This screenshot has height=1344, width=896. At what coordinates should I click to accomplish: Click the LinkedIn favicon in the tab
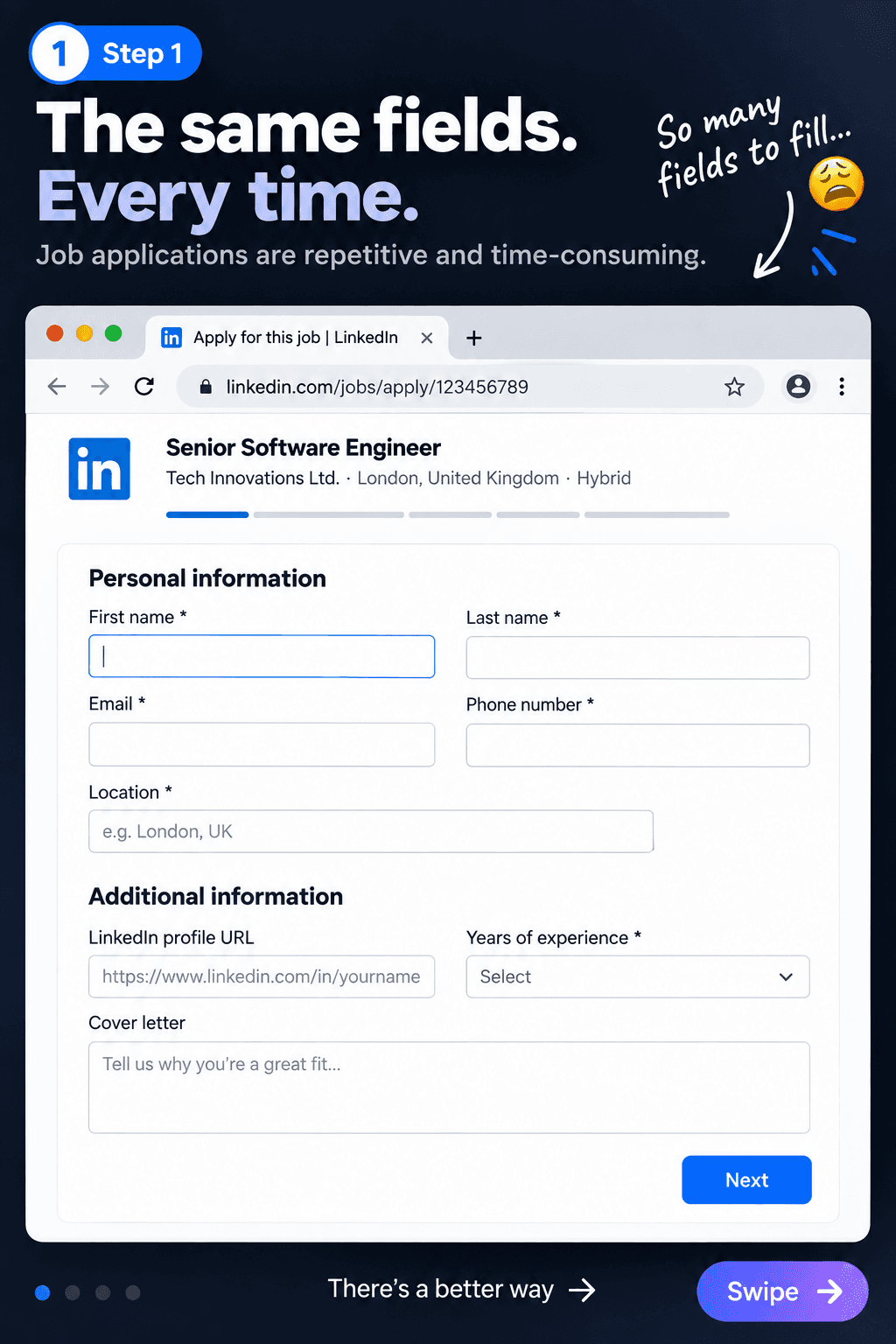point(171,338)
